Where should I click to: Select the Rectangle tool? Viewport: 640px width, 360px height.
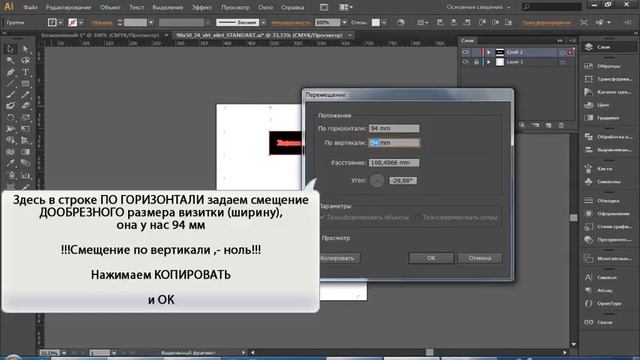tap(25, 84)
